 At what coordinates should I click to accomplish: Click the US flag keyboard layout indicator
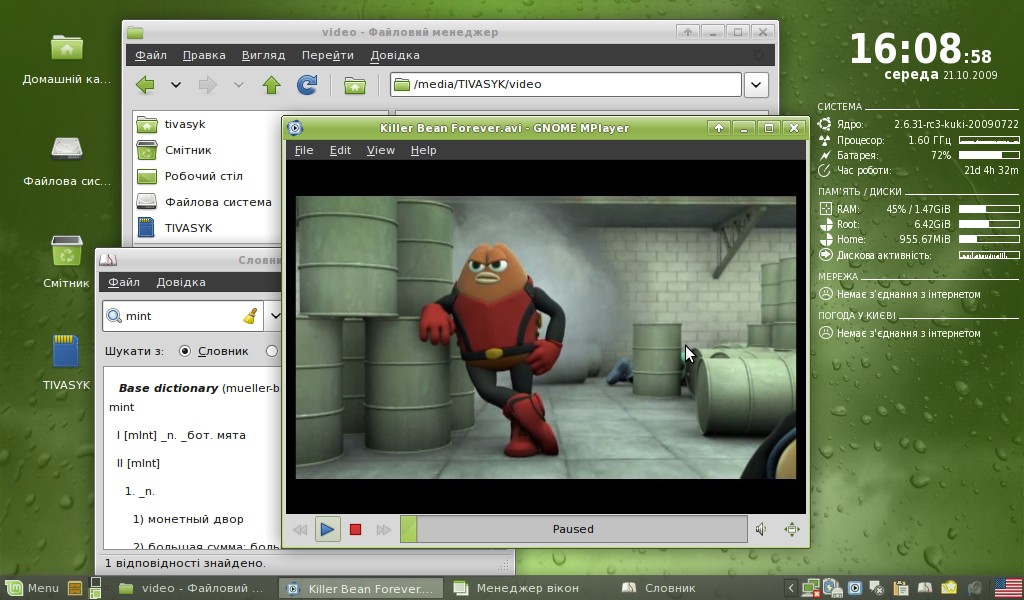1008,588
